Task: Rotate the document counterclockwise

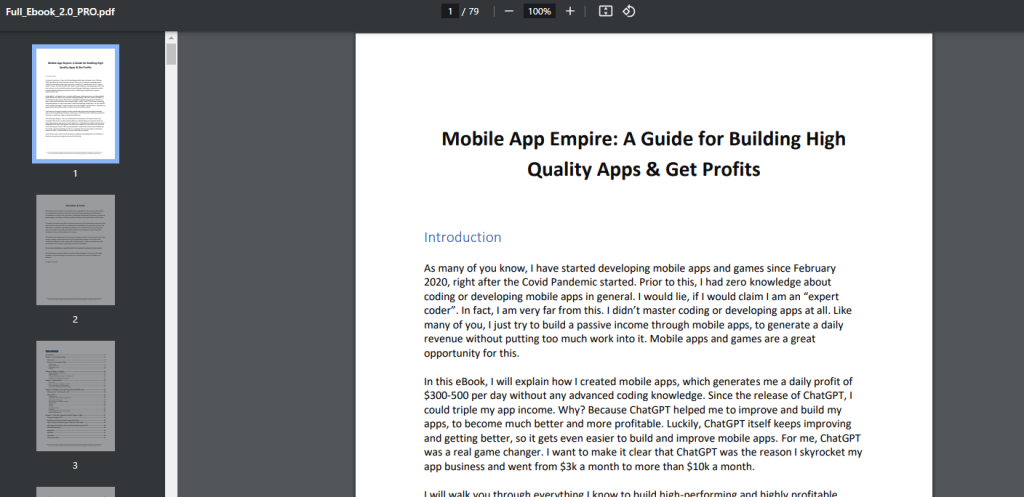Action: [628, 11]
